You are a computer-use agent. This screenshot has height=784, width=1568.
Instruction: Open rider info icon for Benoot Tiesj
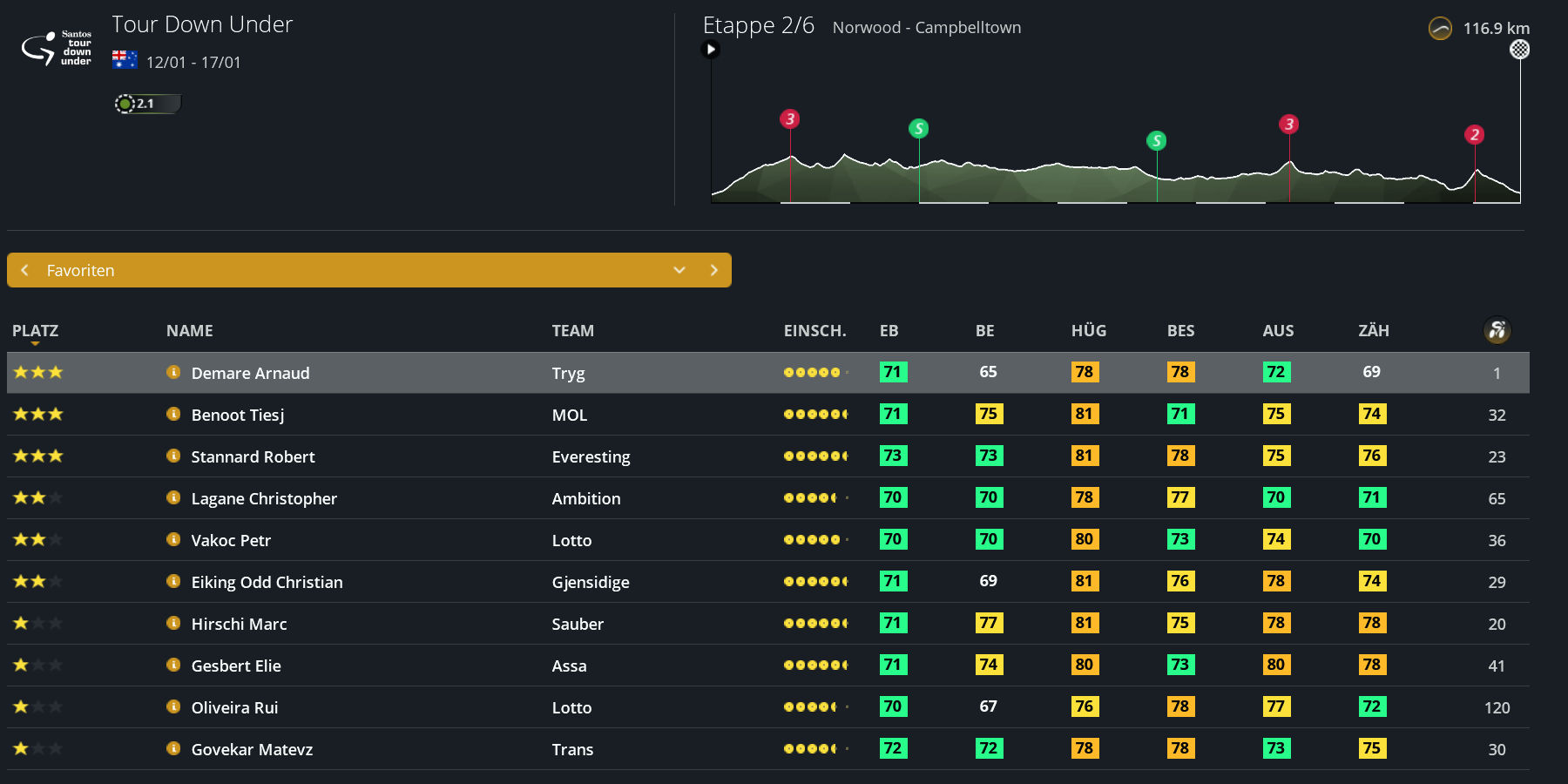173,414
